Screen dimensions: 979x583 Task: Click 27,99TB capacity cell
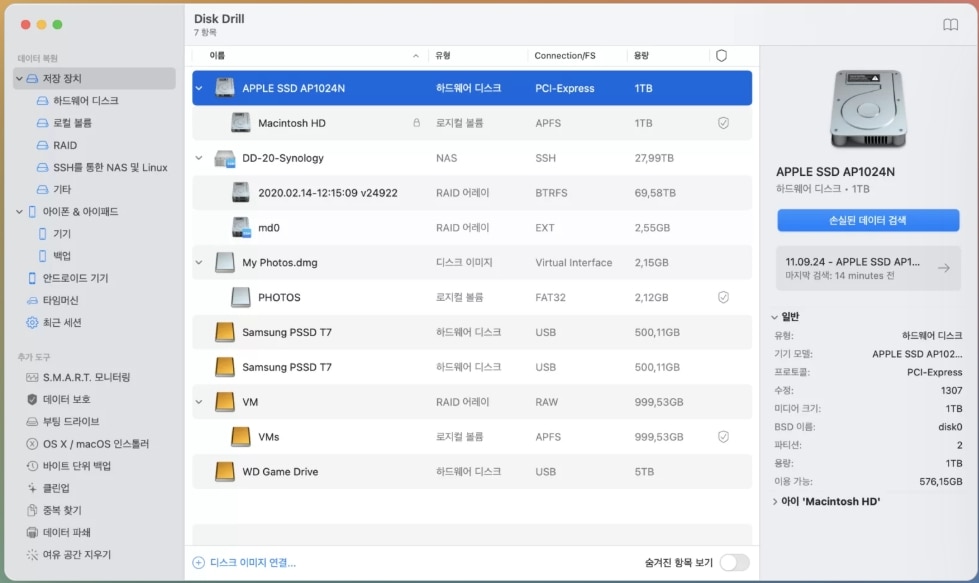tap(654, 158)
